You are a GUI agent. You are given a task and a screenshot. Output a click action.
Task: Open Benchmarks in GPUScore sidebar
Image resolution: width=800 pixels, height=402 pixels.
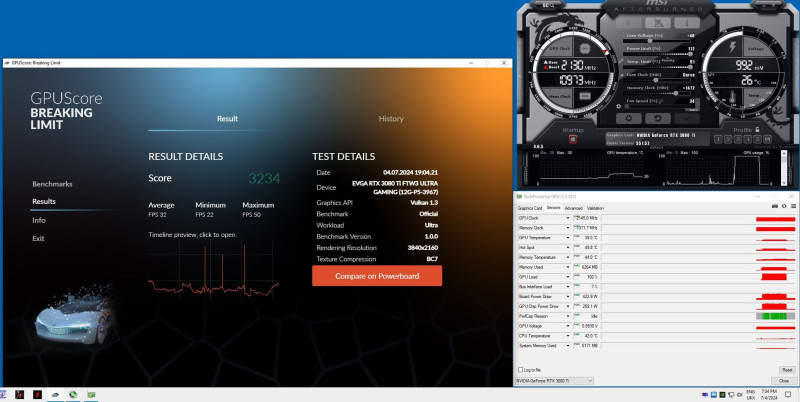click(x=52, y=184)
